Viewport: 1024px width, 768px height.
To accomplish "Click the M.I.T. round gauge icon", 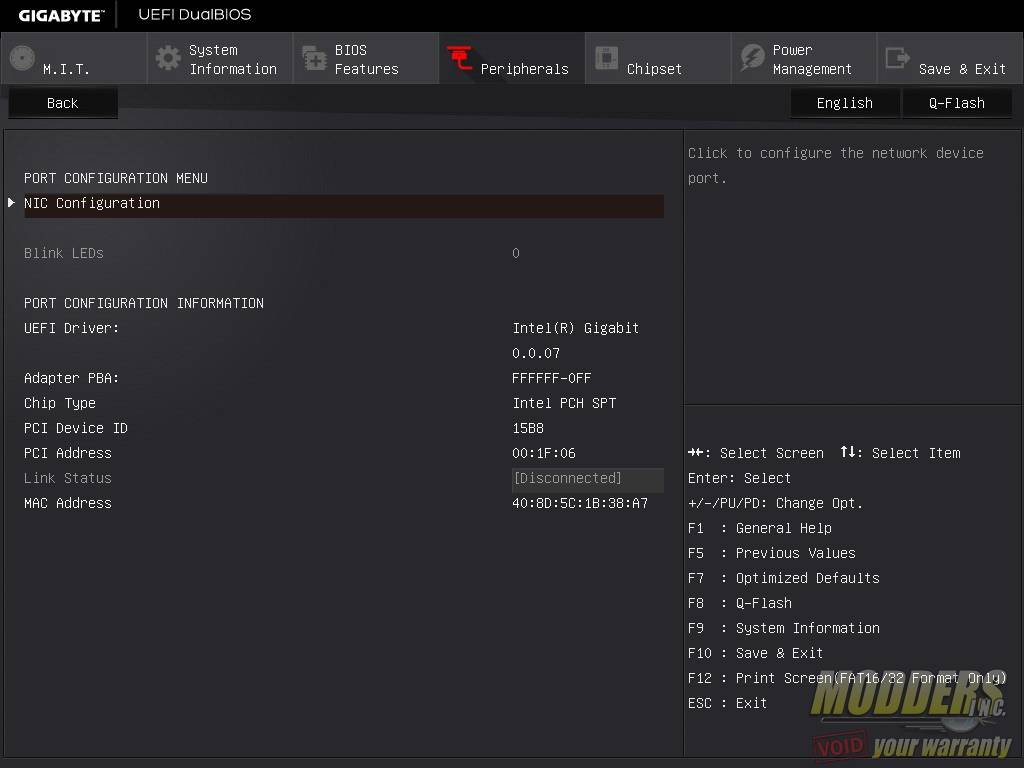I will point(22,59).
